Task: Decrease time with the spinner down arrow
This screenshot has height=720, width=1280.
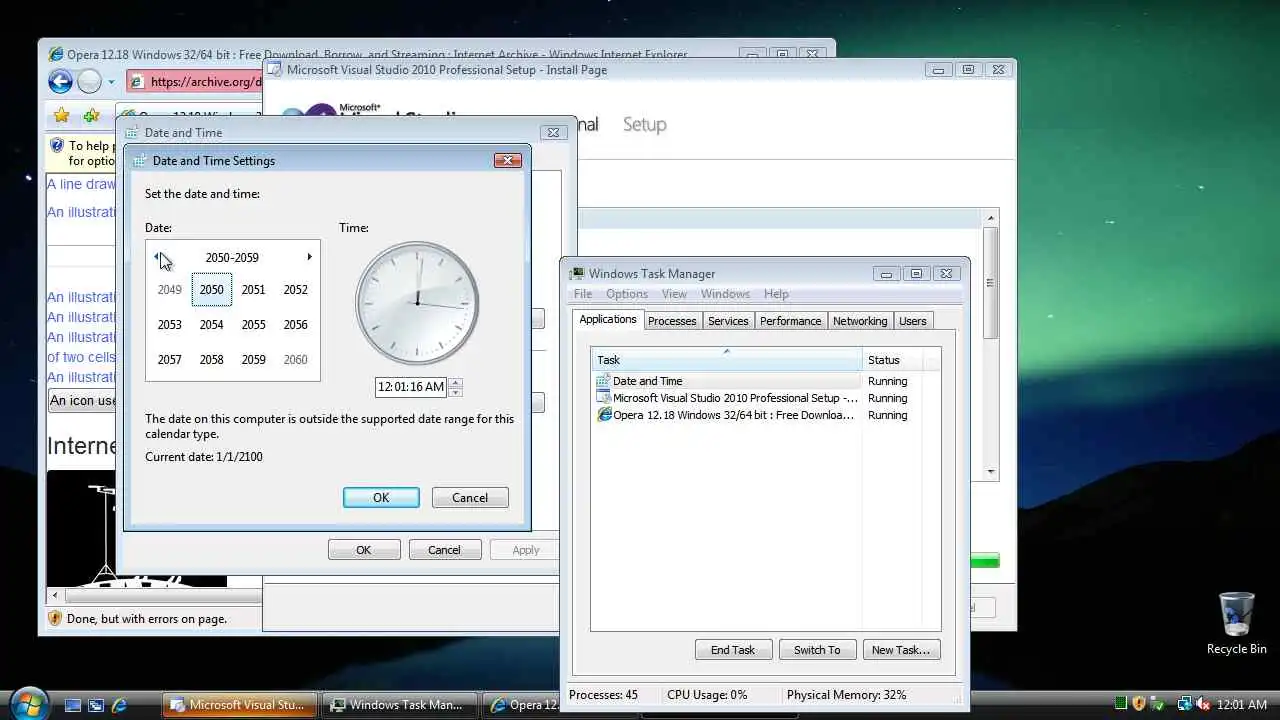Action: click(455, 392)
